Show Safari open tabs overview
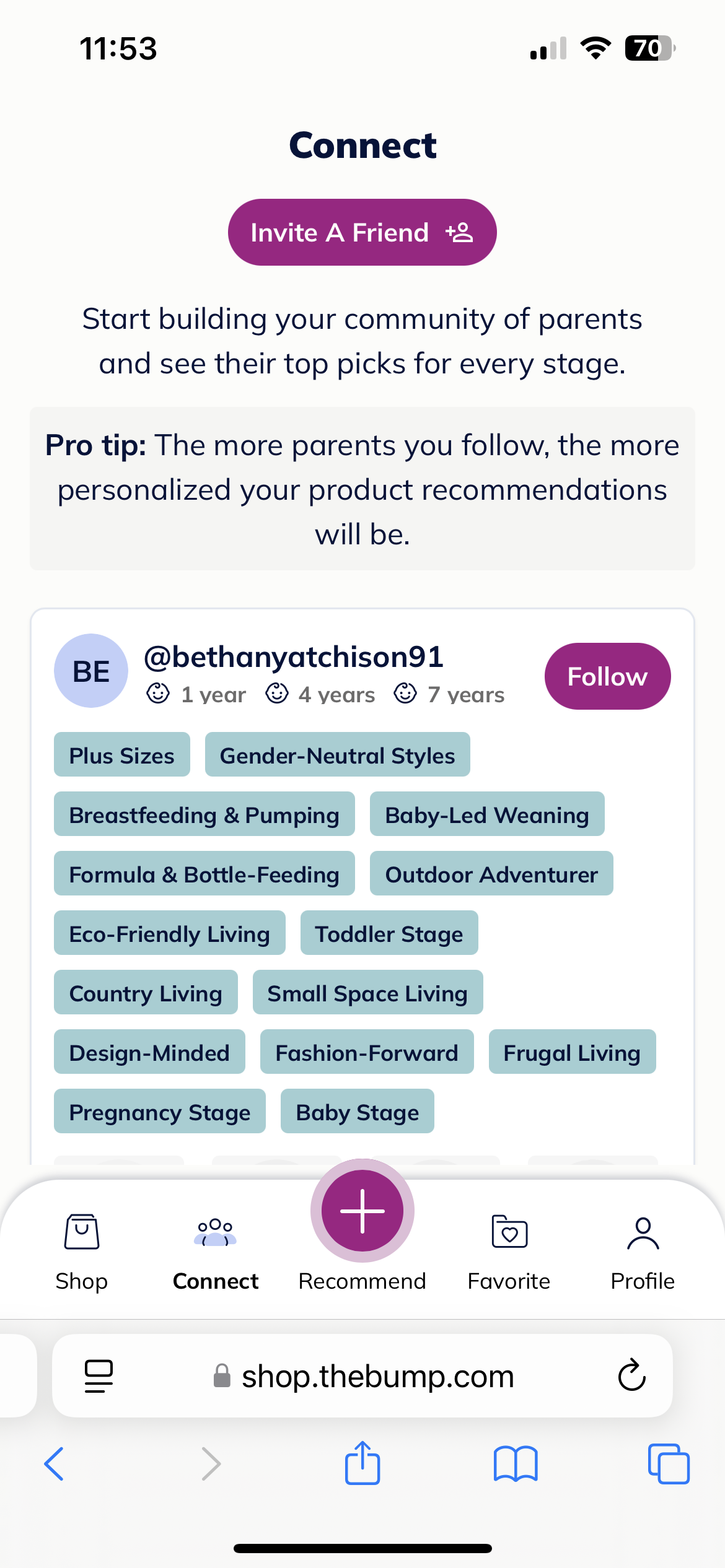 click(x=668, y=1464)
